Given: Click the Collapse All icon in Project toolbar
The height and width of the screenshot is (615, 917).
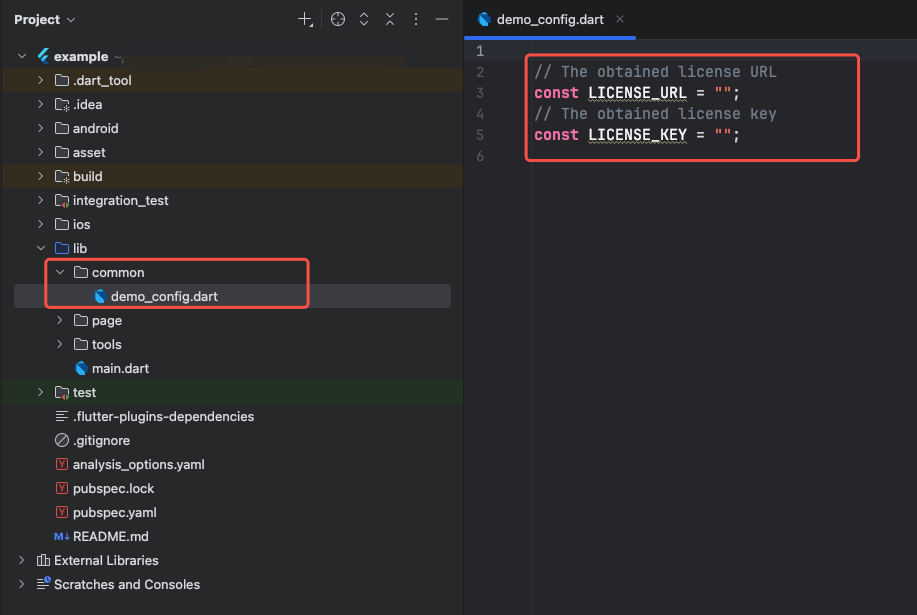Looking at the screenshot, I should (x=390, y=20).
